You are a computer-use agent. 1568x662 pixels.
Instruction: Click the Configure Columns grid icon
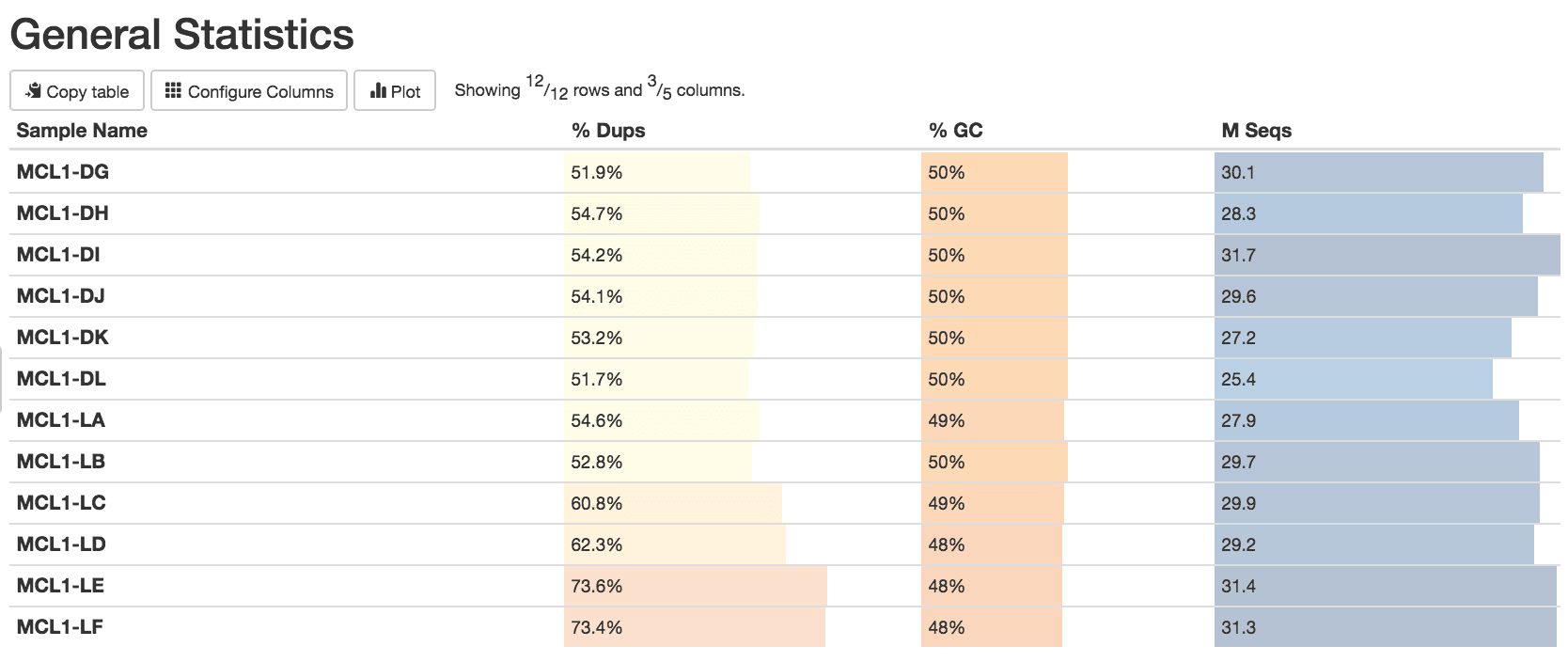173,91
